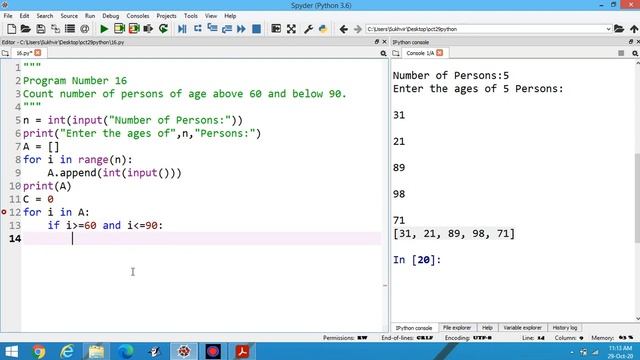Browse for a working directory folder icon
The height and width of the screenshot is (360, 640).
tap(619, 29)
